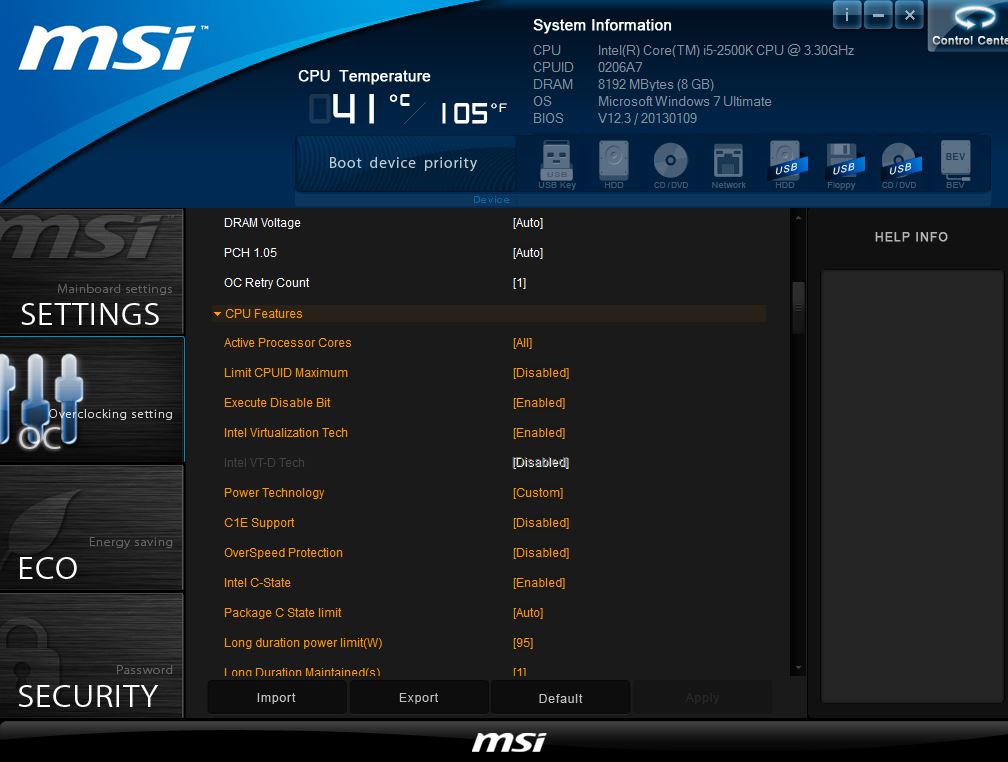Click the settings list scrollbar thumb
1008x762 pixels.
[798, 307]
